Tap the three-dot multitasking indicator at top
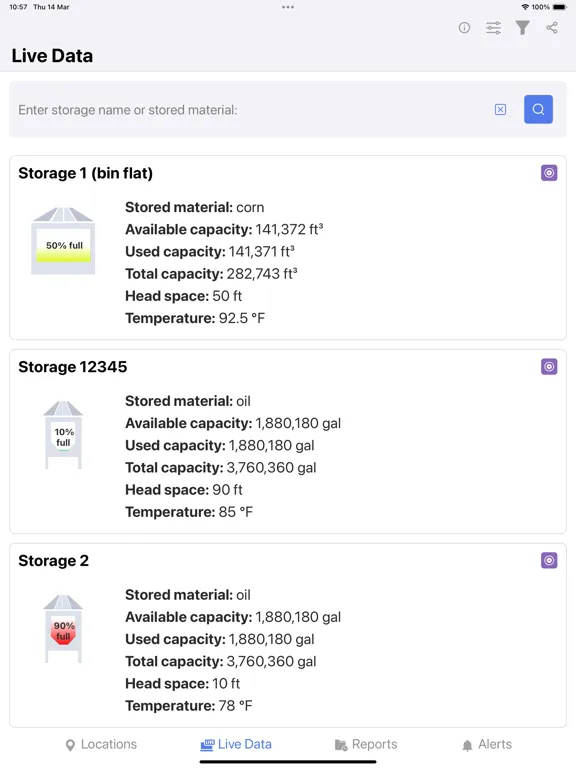This screenshot has width=576, height=768. (x=288, y=7)
